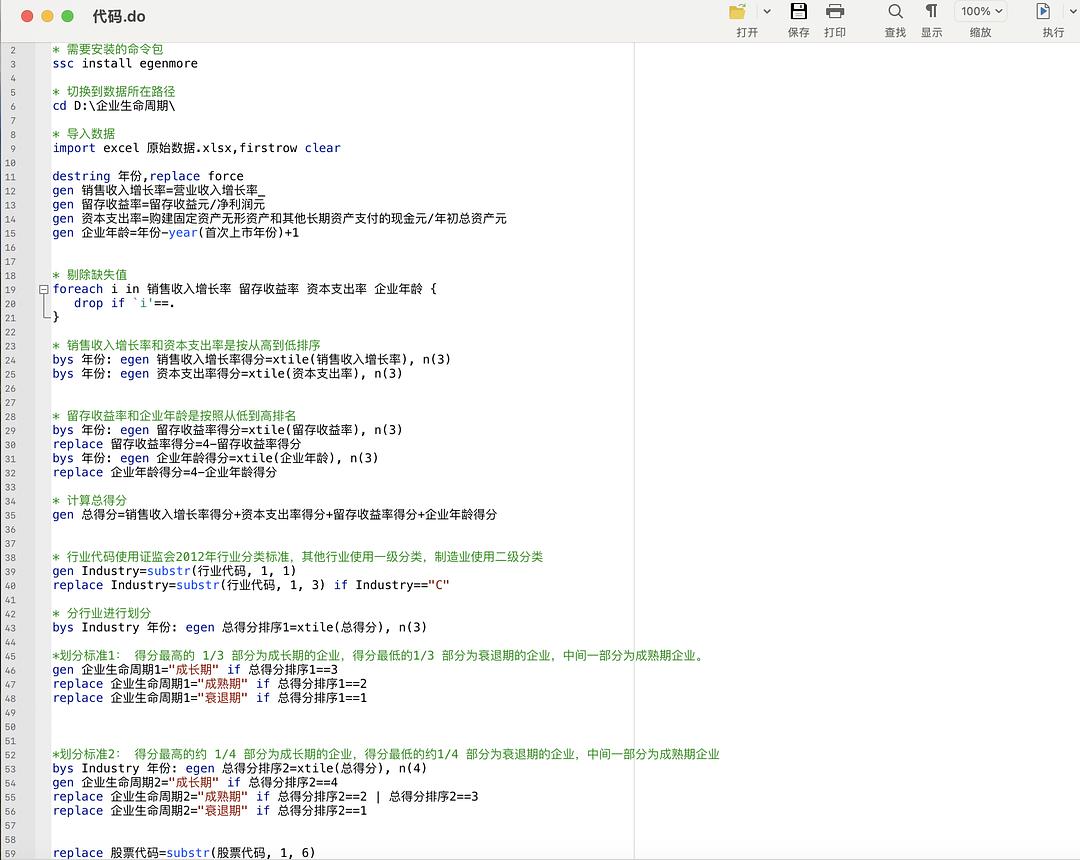Click the comment '* 分行业进行划分'
This screenshot has height=860, width=1080.
point(101,613)
